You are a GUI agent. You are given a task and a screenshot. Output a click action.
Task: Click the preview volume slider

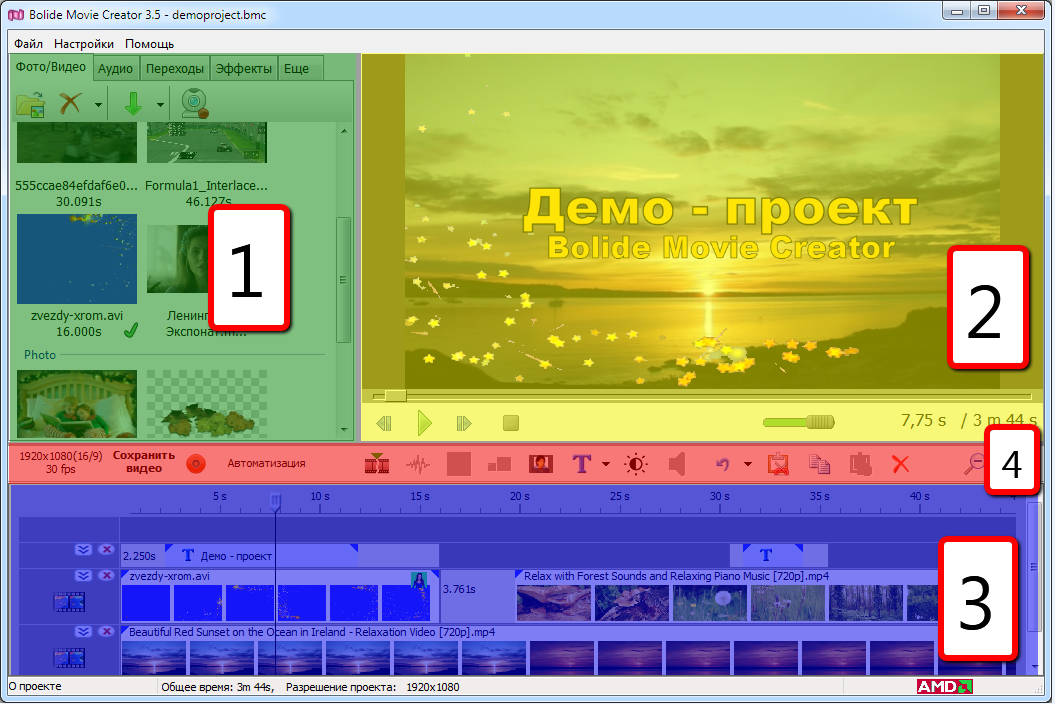(798, 422)
